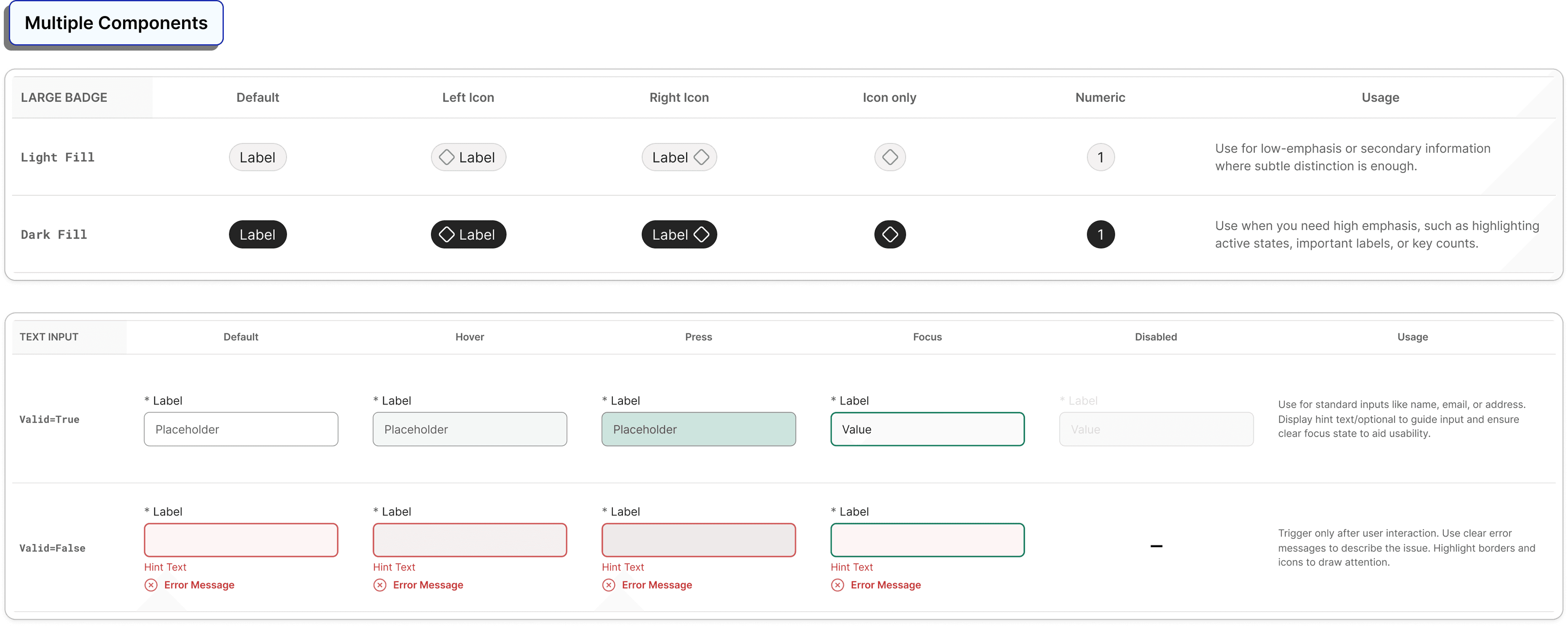Viewport: 1568px width, 626px height.
Task: Click the Hover state Placeholder input field
Action: tap(469, 429)
